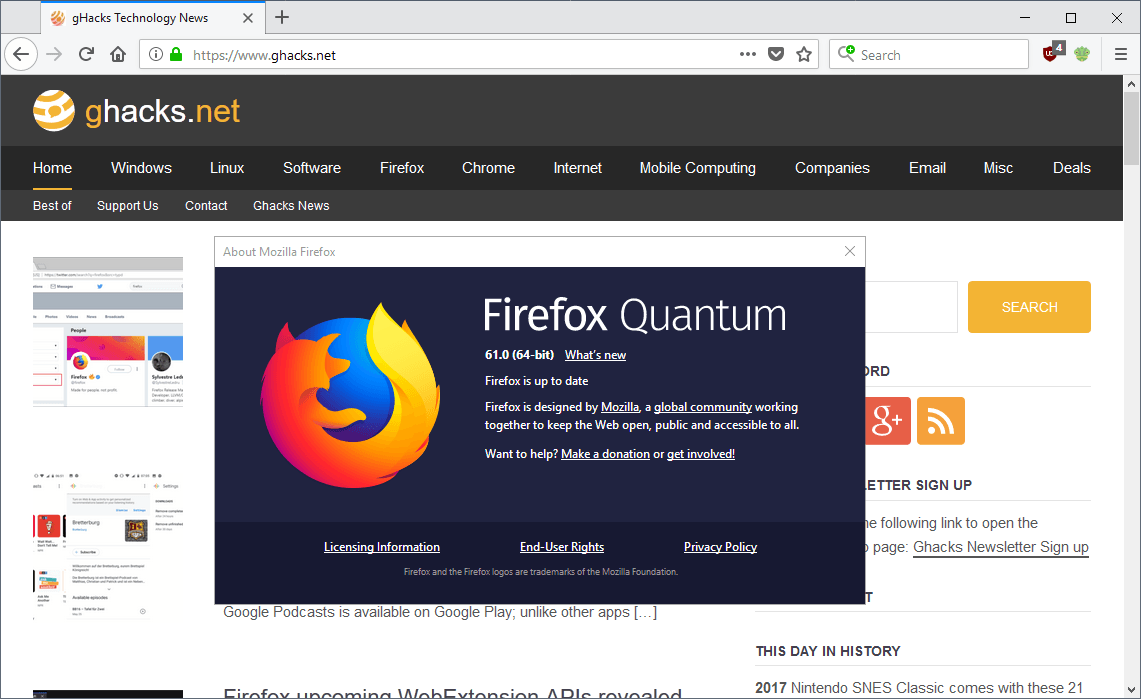Save page to Pocket icon
Screen dimensions: 1141x699
tap(776, 55)
